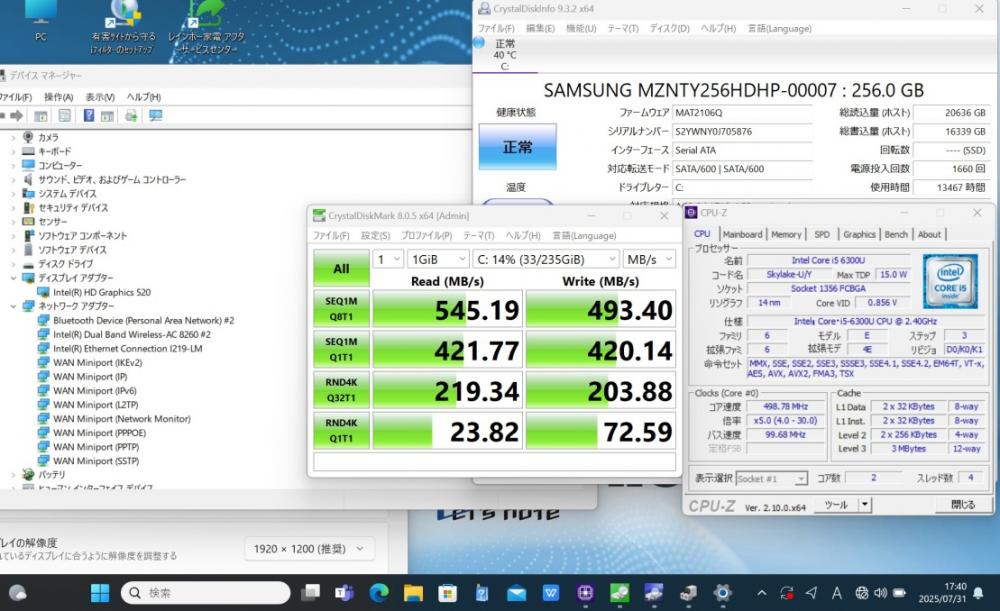
Task: Click the SEQ1M Q8T1 test button
Action: pyautogui.click(x=341, y=309)
